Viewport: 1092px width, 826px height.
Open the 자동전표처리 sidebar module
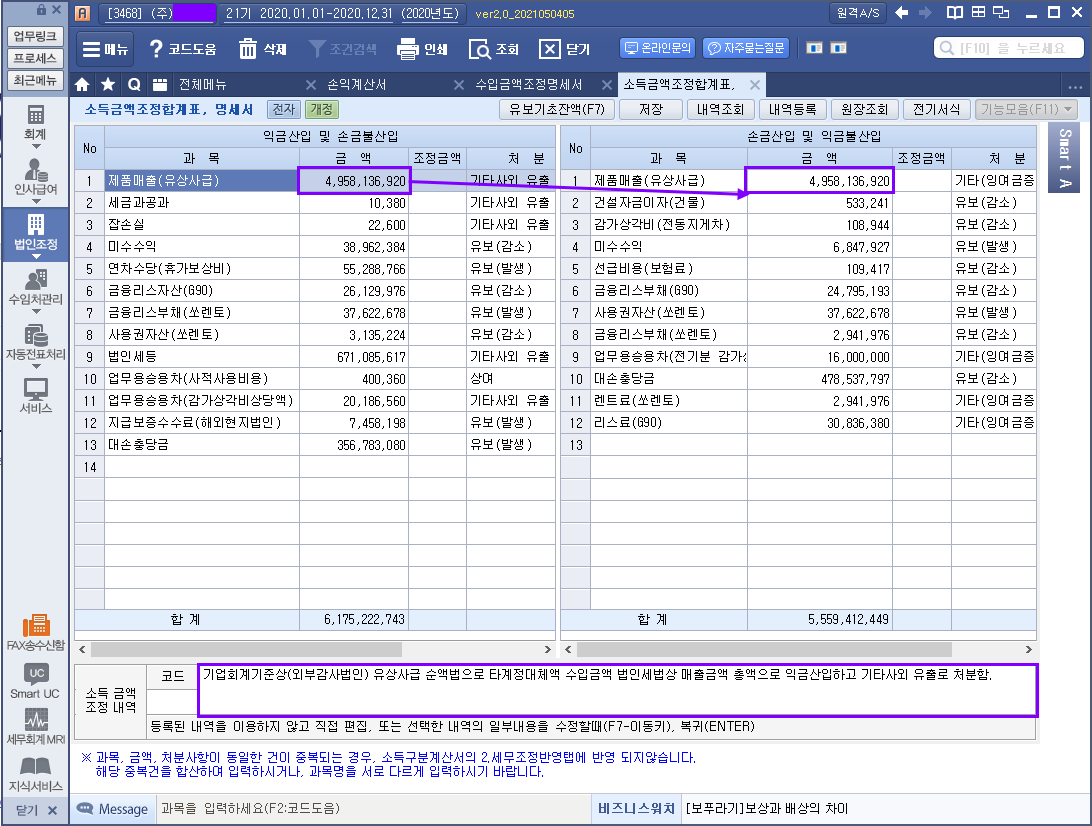click(x=35, y=342)
